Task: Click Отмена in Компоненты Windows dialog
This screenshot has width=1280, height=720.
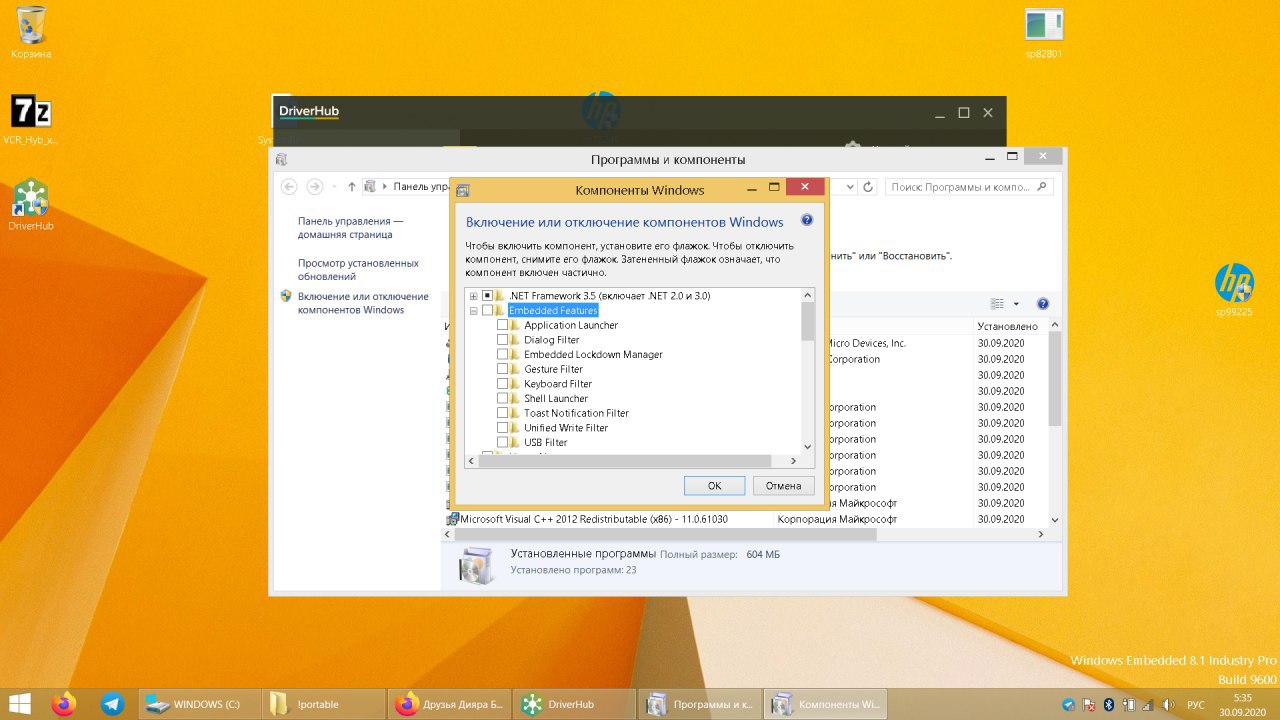Action: pyautogui.click(x=783, y=486)
